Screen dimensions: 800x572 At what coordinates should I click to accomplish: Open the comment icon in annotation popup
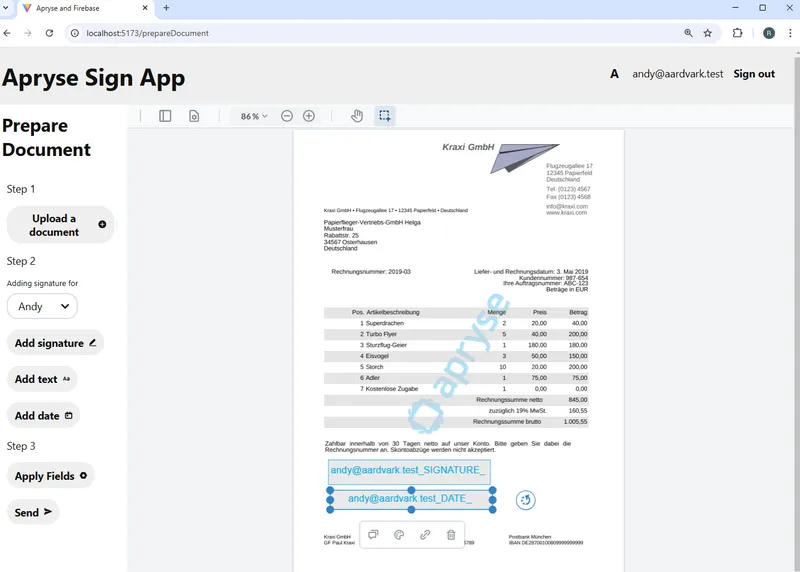[373, 535]
